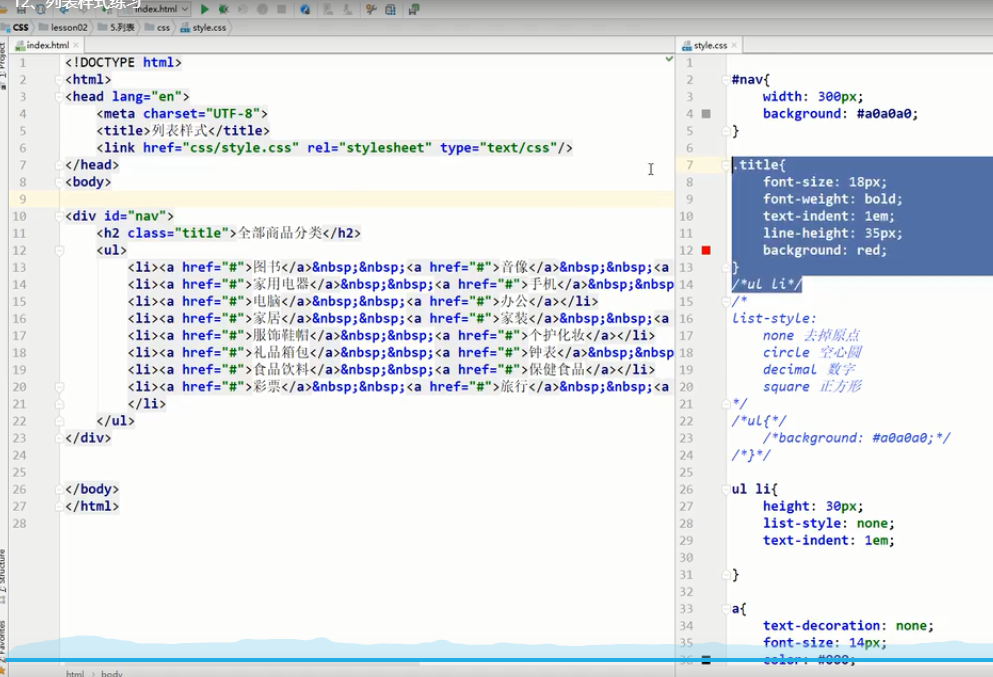Click the Stop square icon in toolbar
This screenshot has width=993, height=677.
281,9
